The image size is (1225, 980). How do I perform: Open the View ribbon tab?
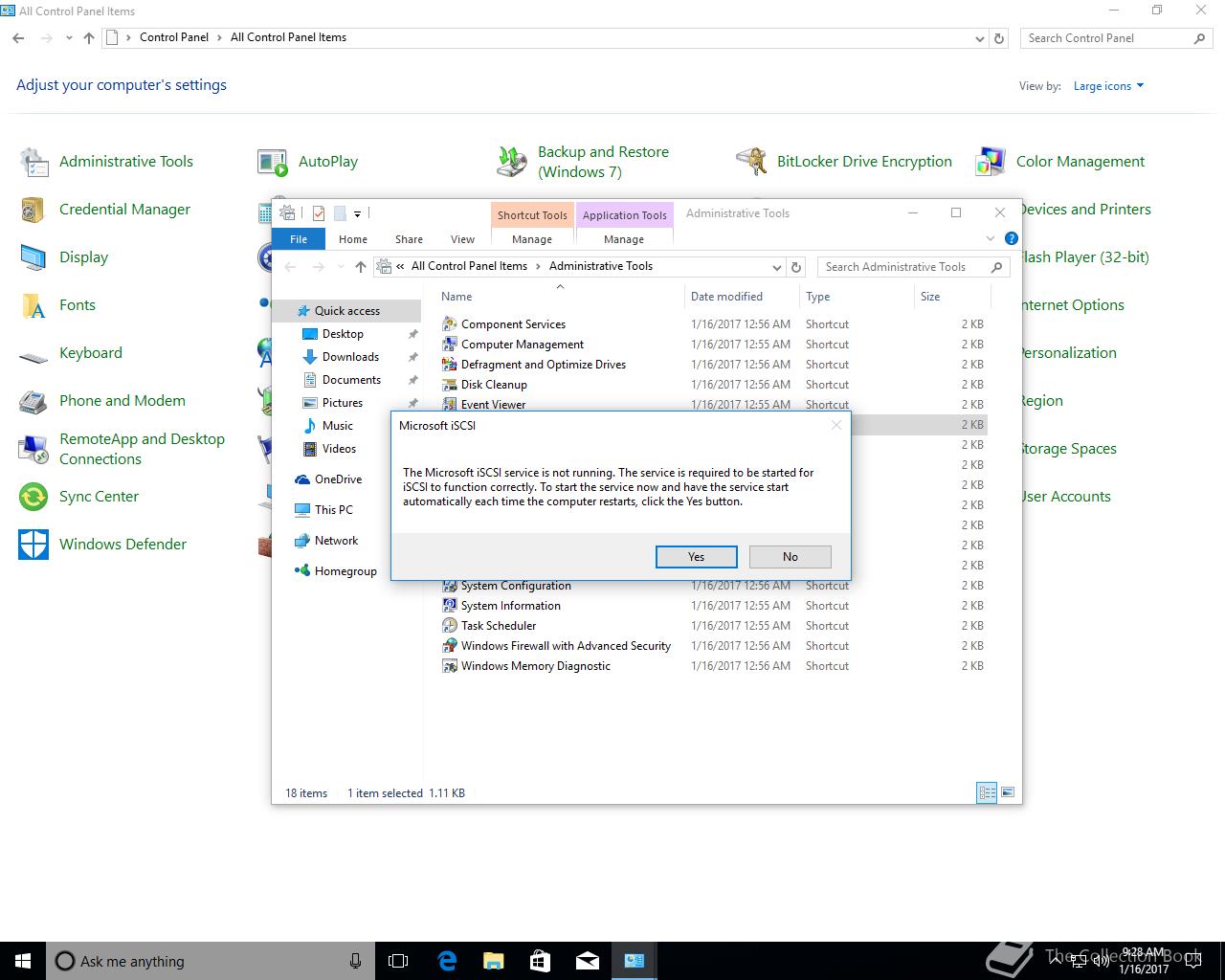click(462, 239)
